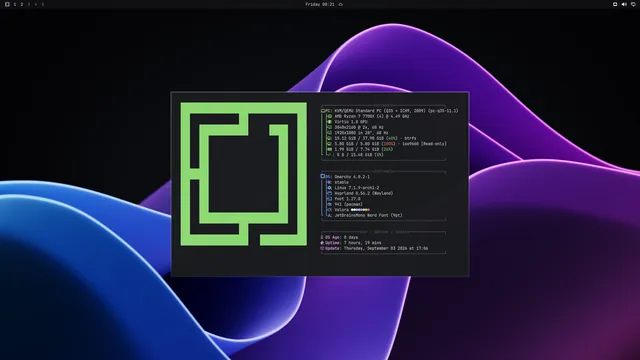Click the rightmost tray icon beside the volume speaker
Screen dimensions: 640x360
[x=633, y=4]
